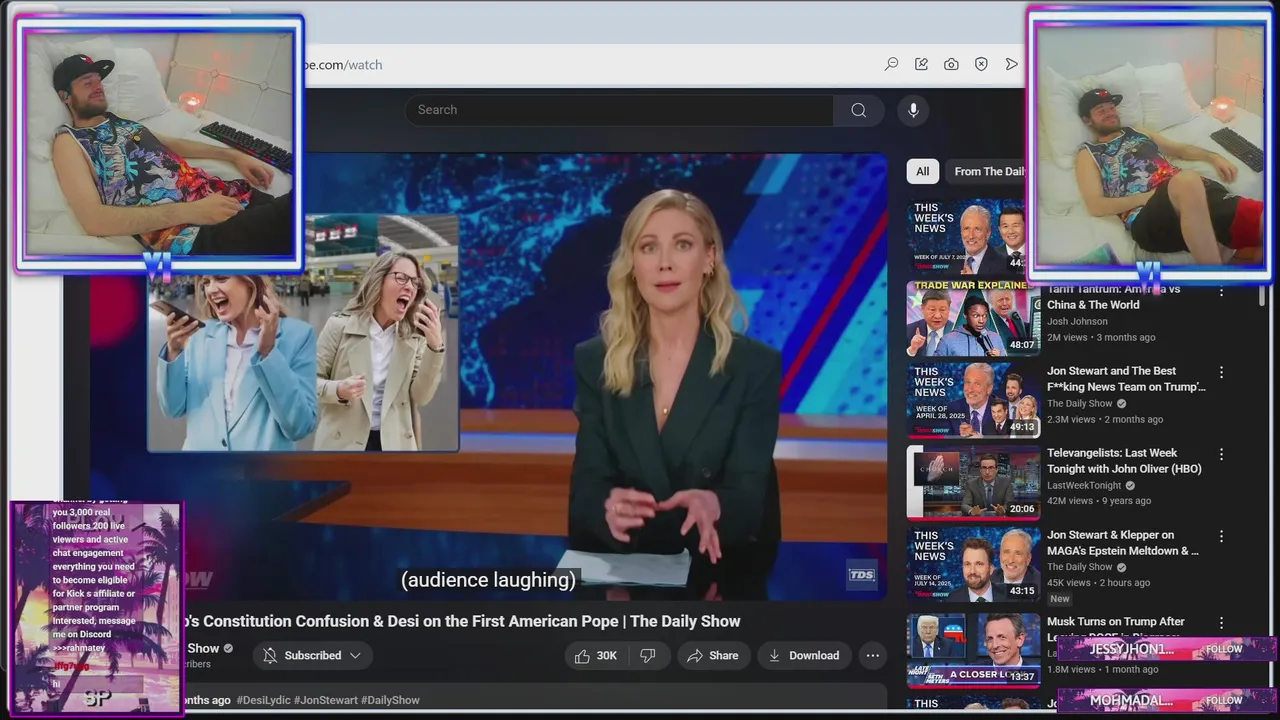Click the YouTube Search input field

619,110
